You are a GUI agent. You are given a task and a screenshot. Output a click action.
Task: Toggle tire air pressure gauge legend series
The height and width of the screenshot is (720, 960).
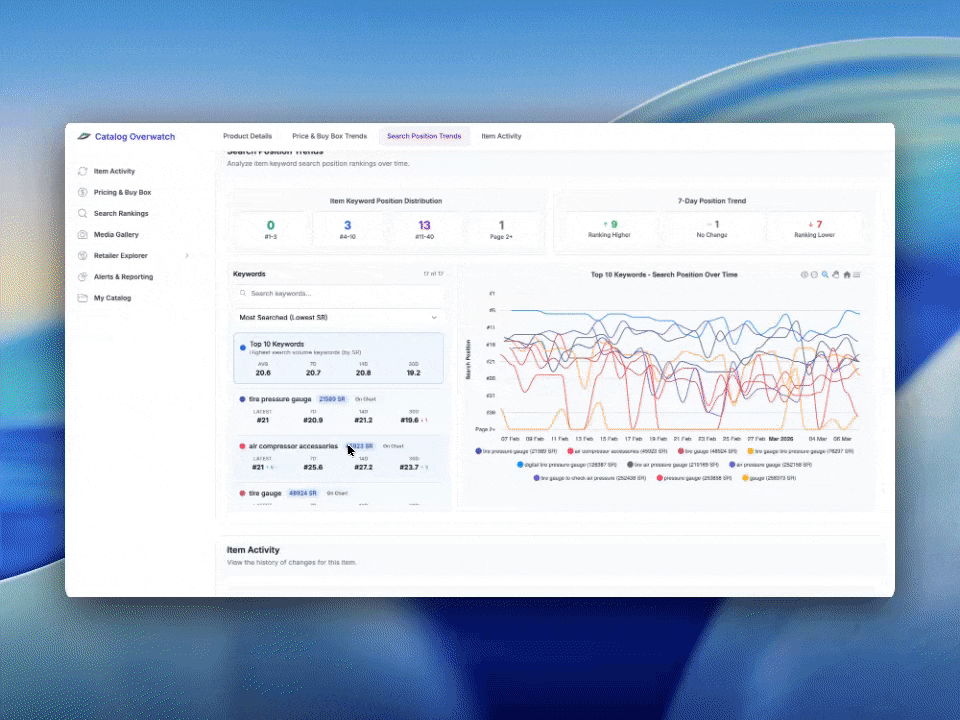[x=672, y=465]
